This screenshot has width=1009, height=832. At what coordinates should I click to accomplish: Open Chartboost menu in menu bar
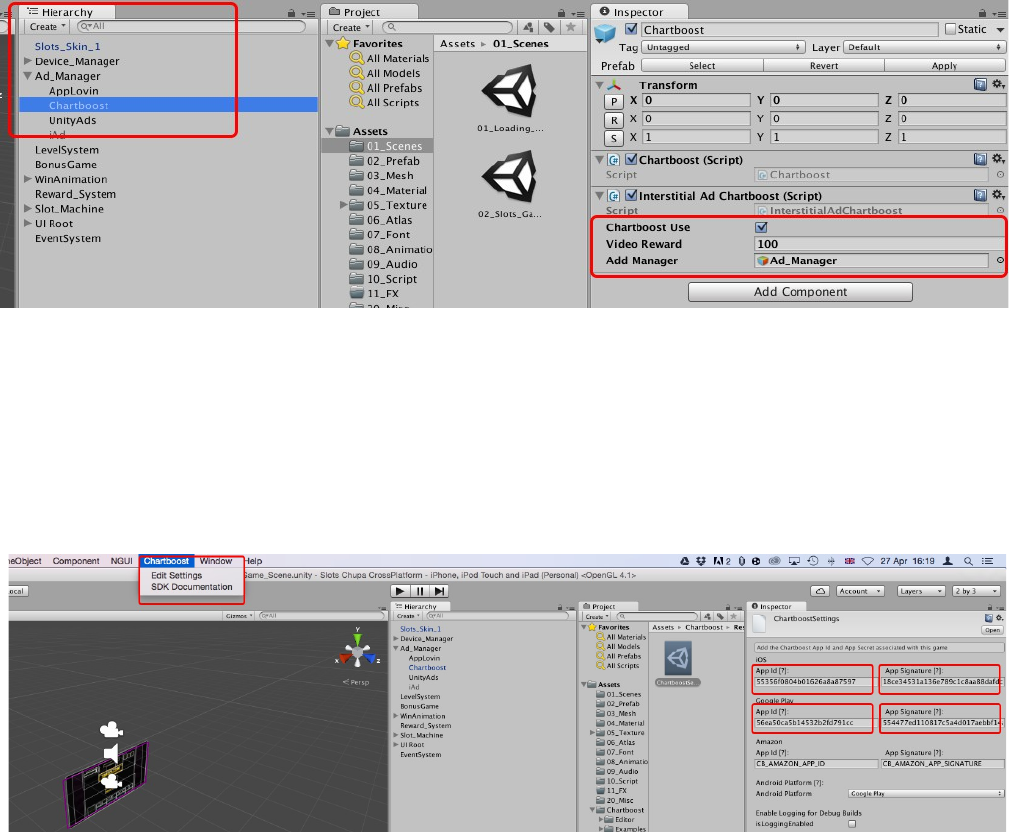[x=166, y=561]
